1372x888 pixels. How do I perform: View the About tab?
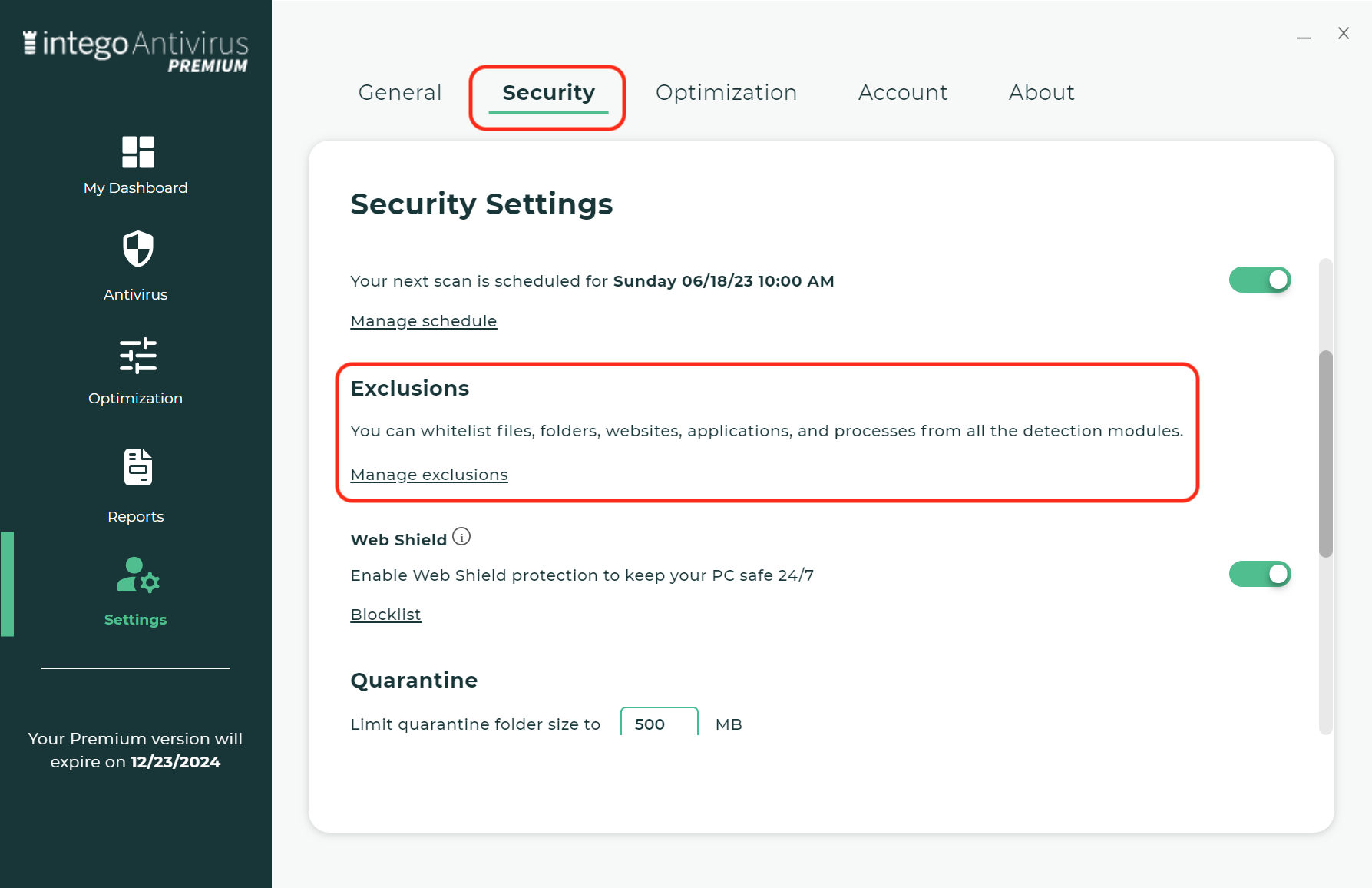1042,93
